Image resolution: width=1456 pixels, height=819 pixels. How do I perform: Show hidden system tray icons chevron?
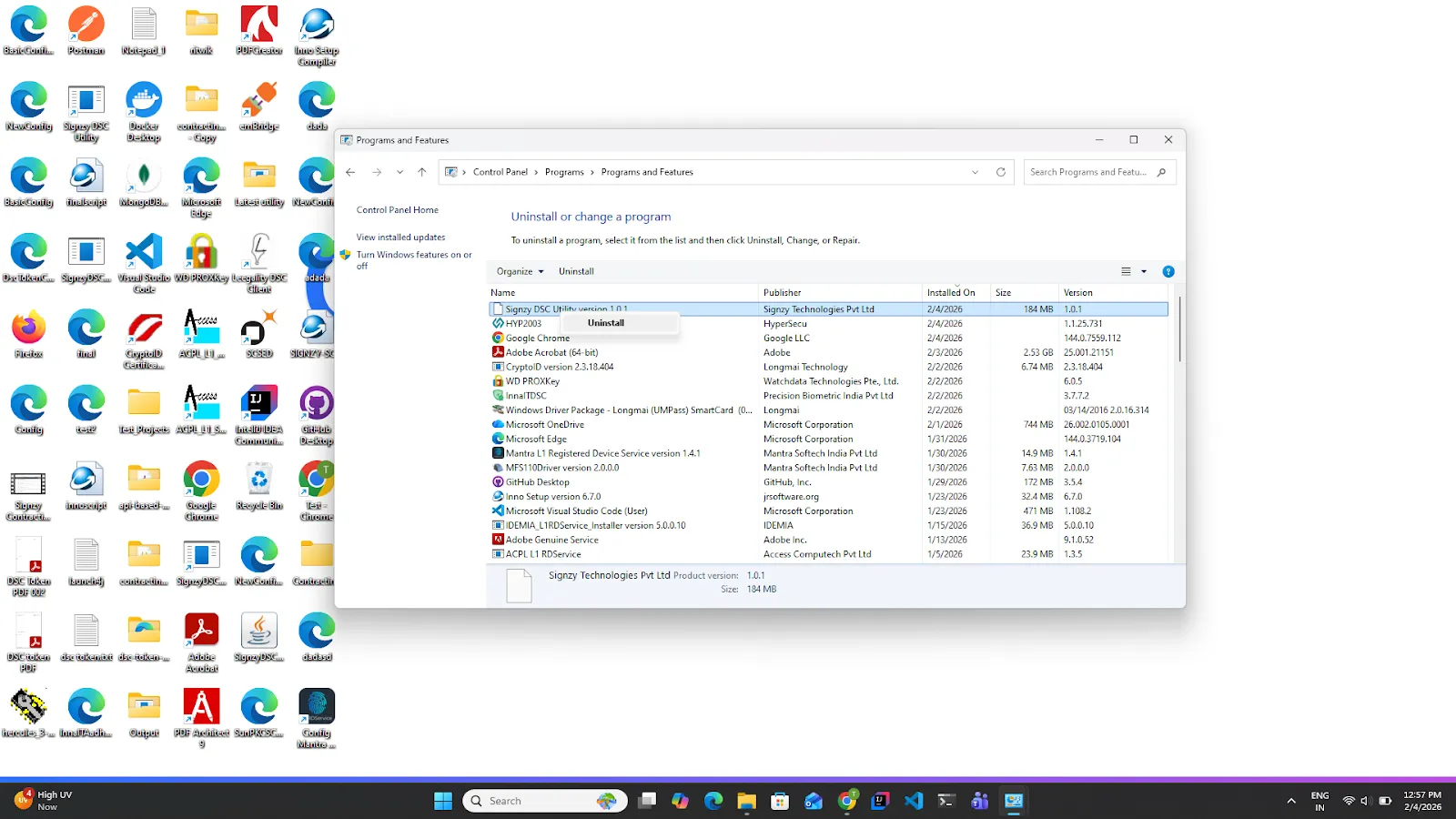click(1291, 801)
